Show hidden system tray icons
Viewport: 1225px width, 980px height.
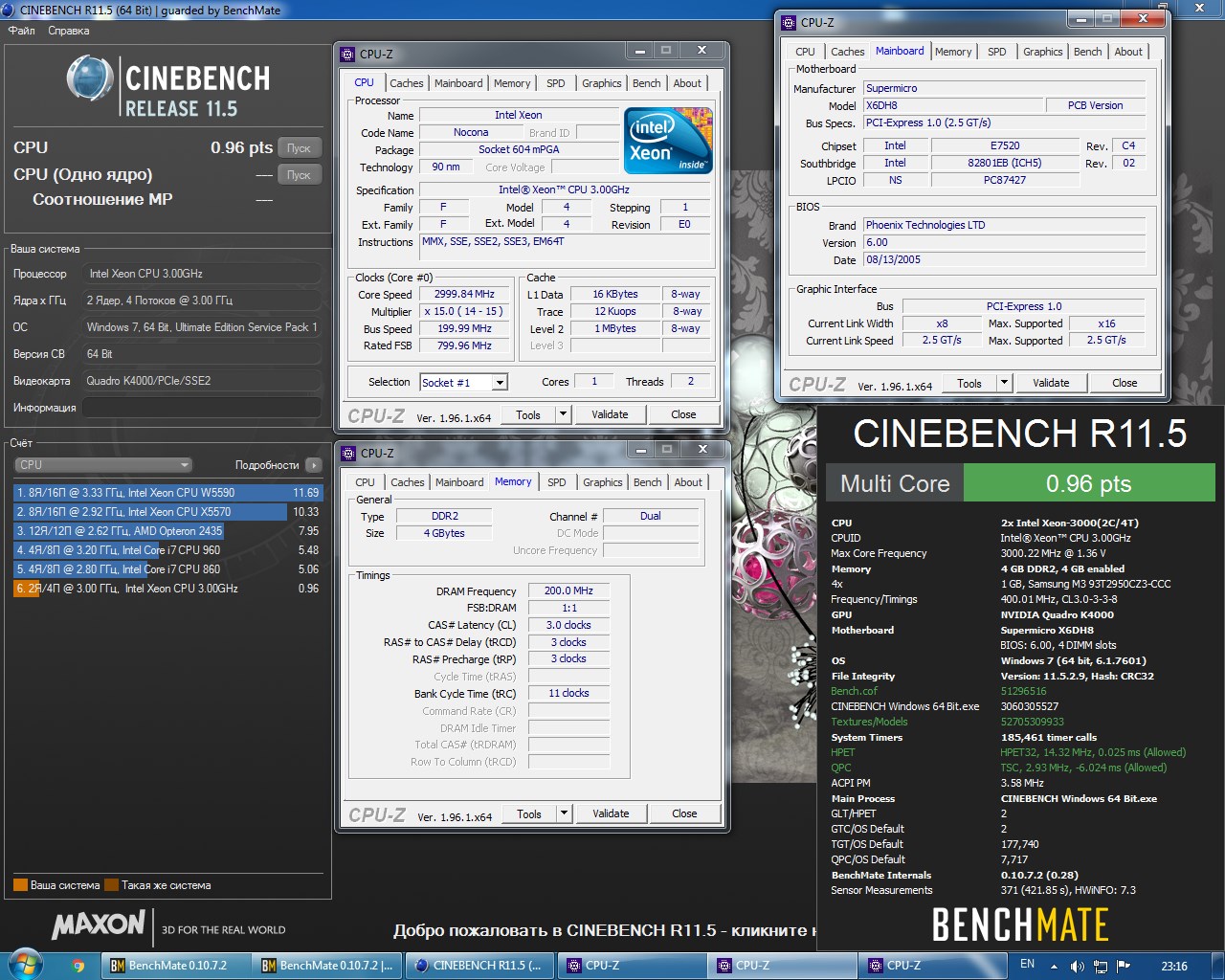[x=1054, y=966]
